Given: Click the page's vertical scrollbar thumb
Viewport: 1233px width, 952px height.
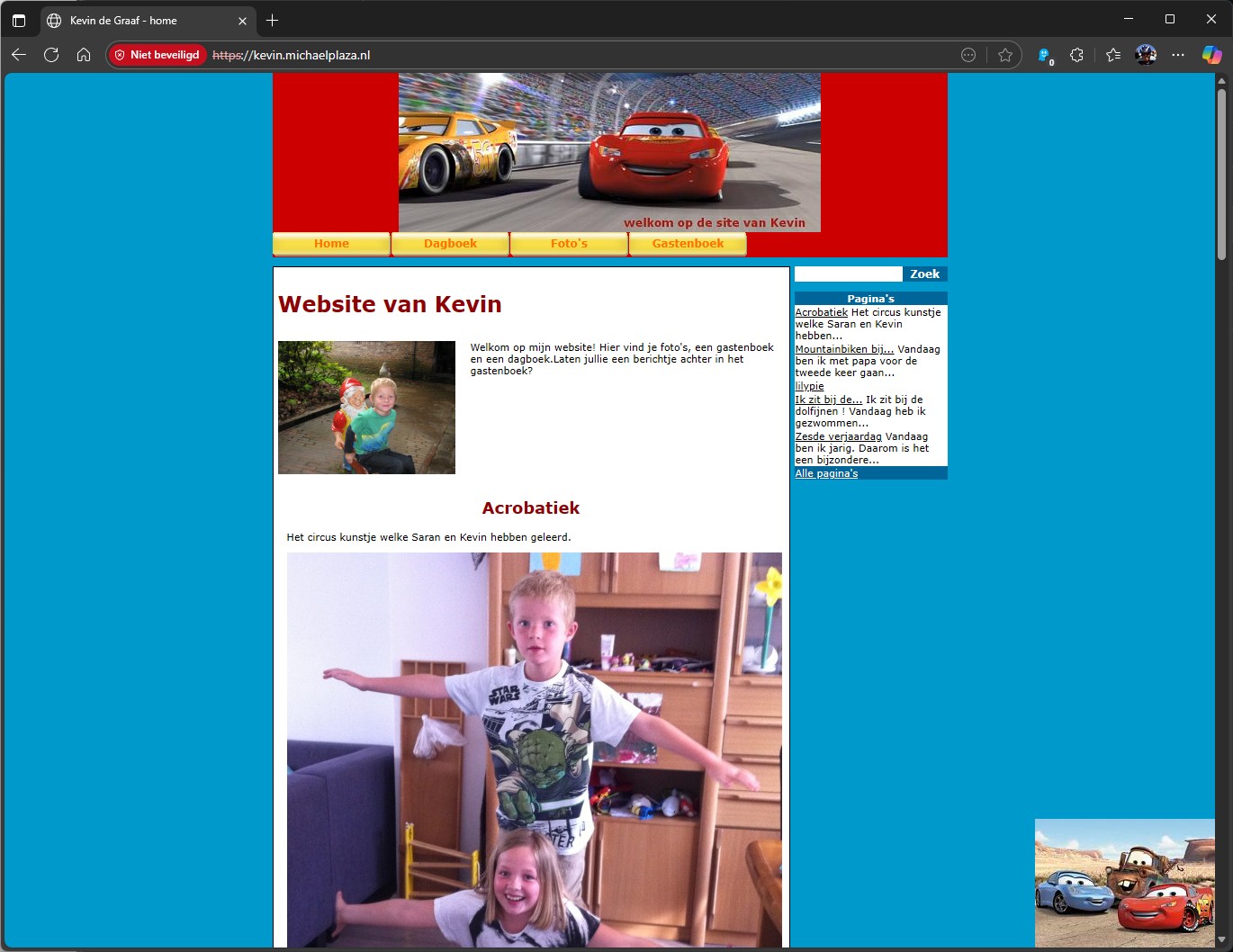Looking at the screenshot, I should [x=1221, y=171].
